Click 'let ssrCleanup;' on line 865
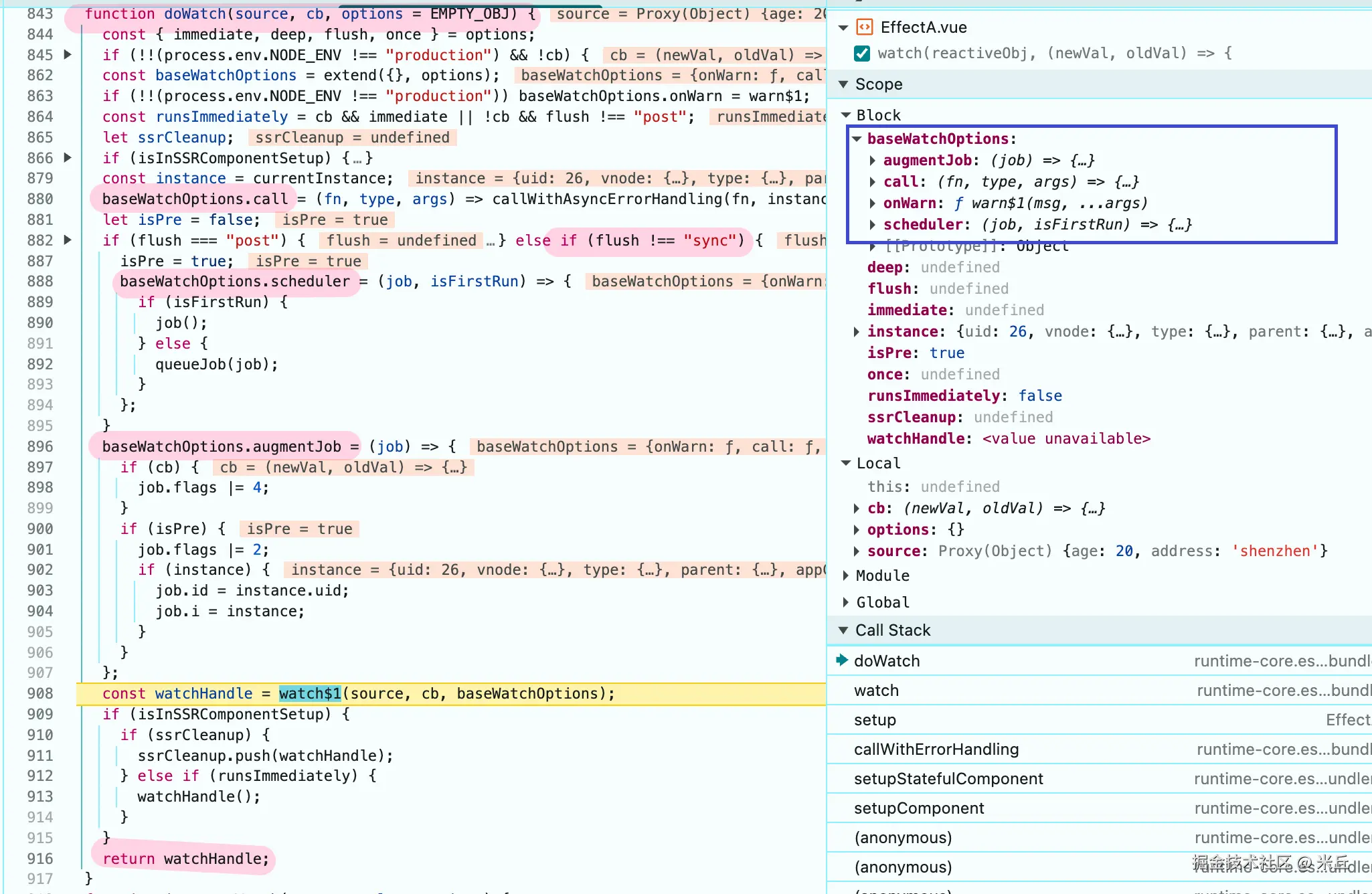This screenshot has width=1372, height=894. tap(168, 138)
